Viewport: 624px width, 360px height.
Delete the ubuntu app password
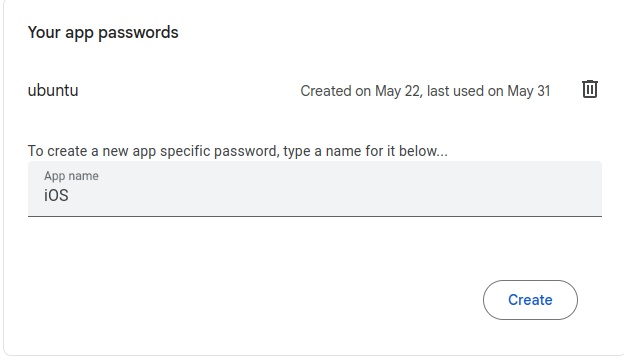tap(589, 89)
